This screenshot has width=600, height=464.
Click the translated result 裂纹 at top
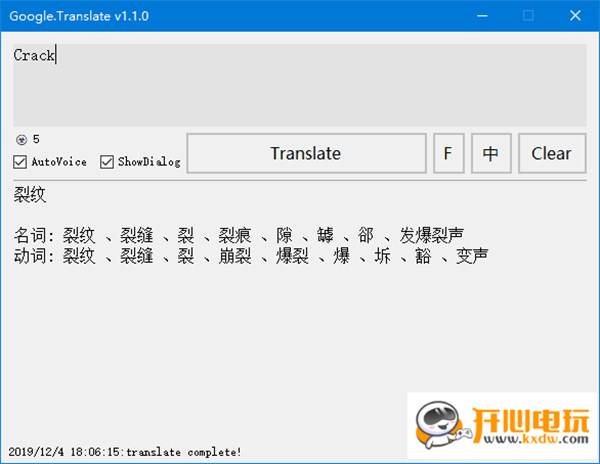(x=30, y=195)
